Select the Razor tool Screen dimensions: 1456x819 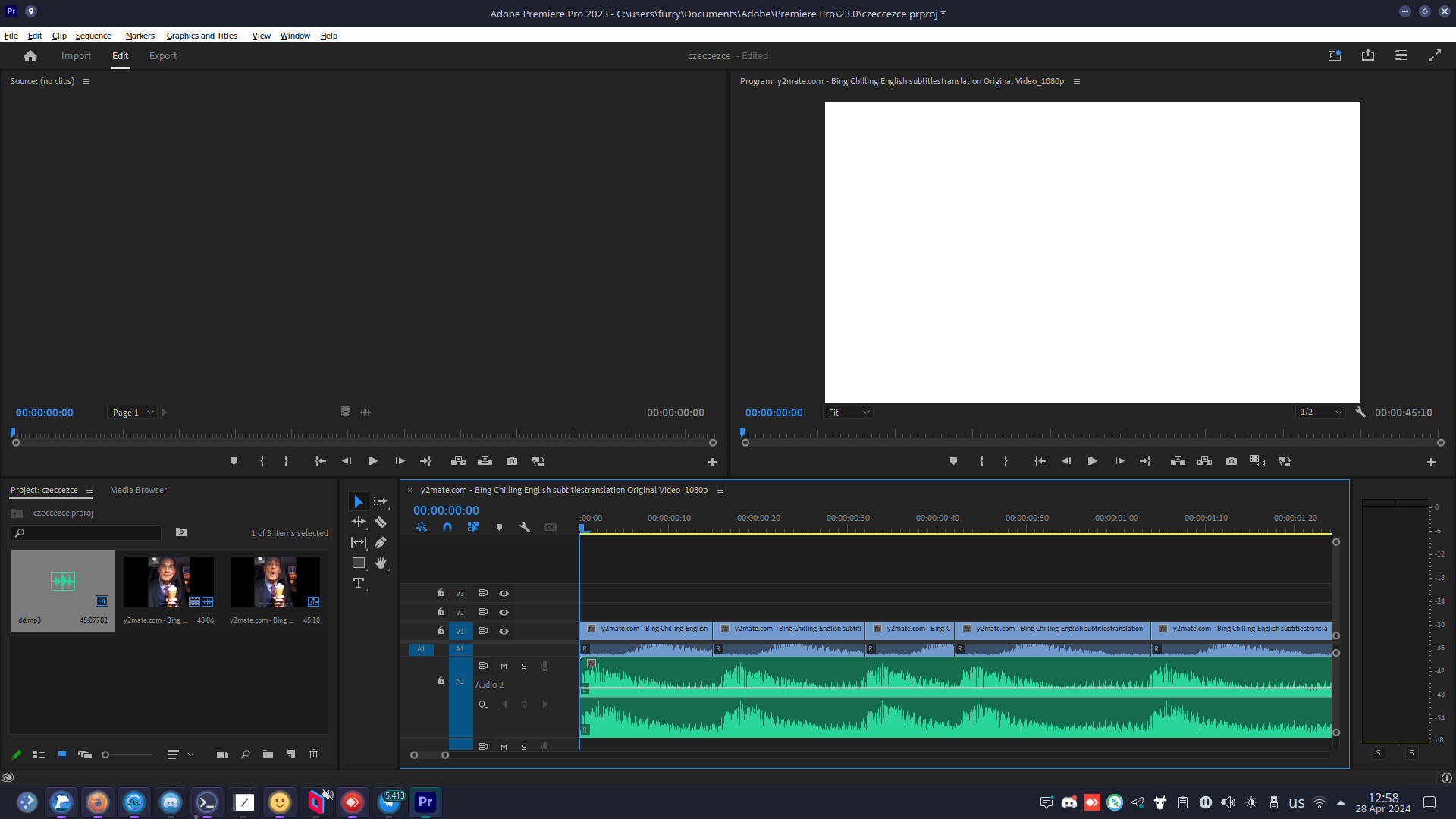(x=381, y=522)
